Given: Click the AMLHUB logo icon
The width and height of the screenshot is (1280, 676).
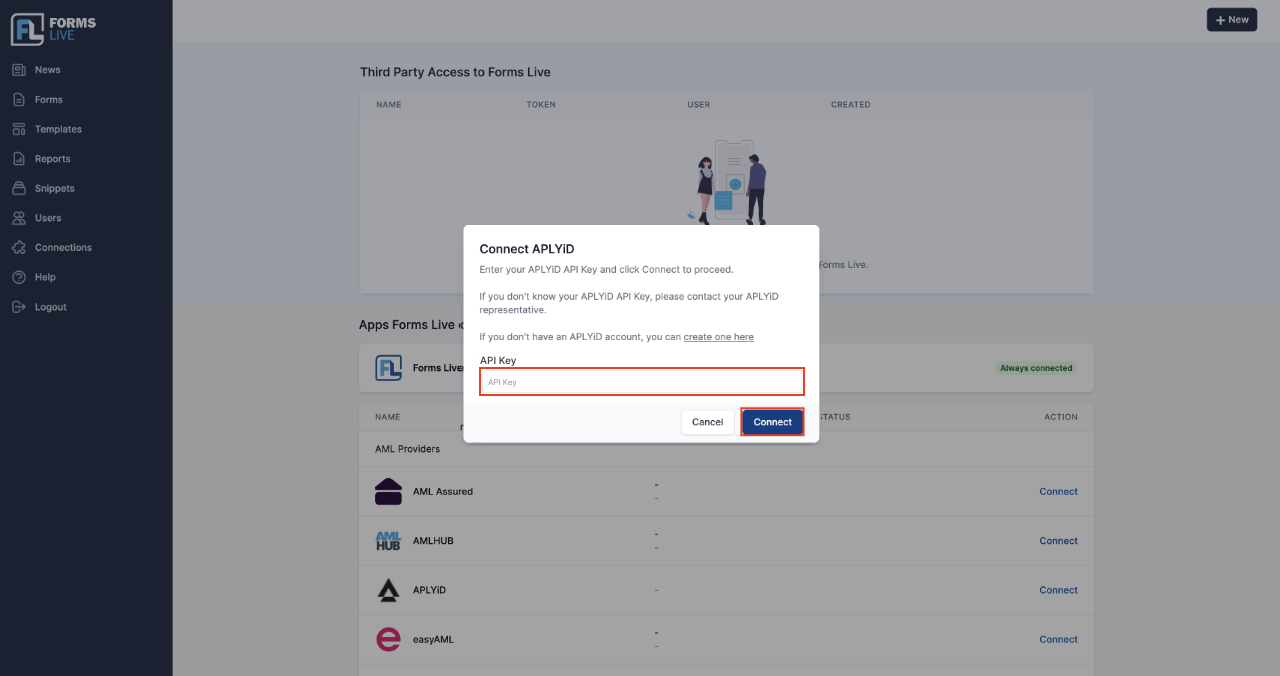Looking at the screenshot, I should coord(388,541).
